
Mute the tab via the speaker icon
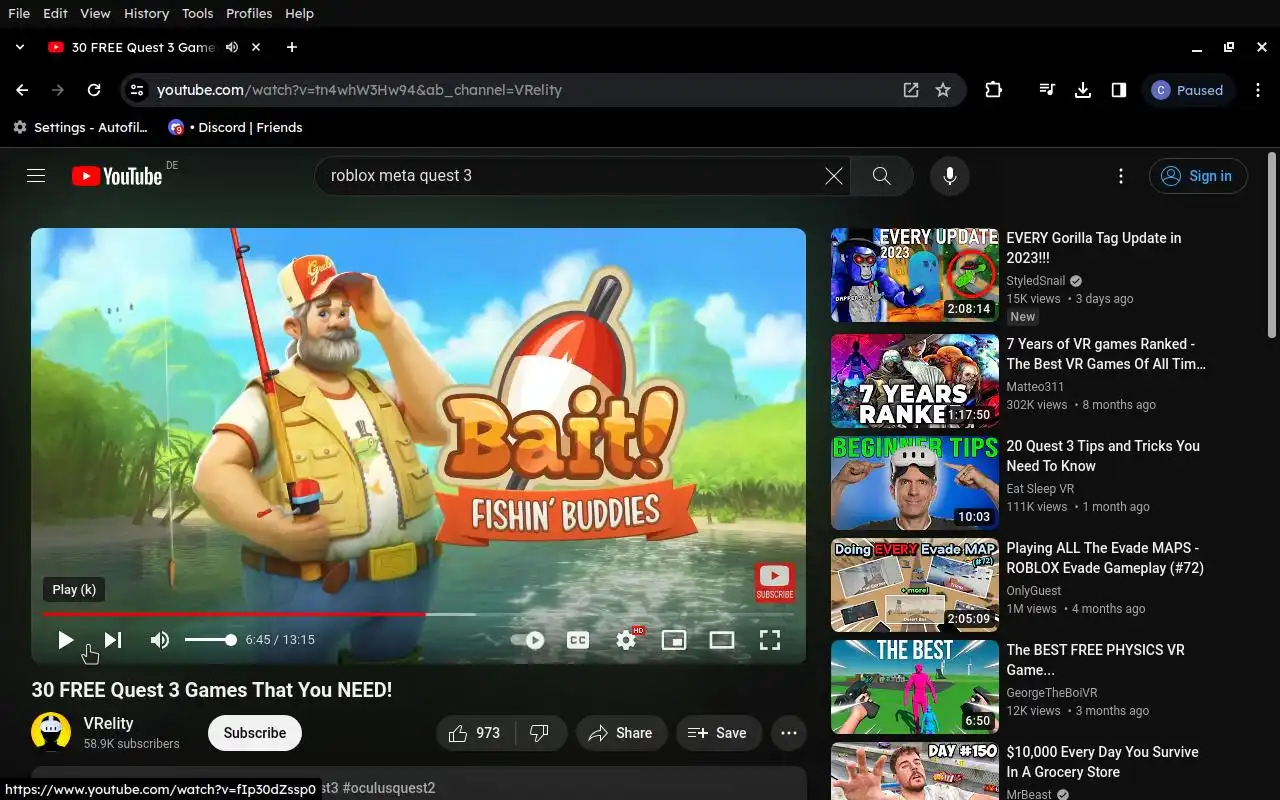pyautogui.click(x=232, y=47)
